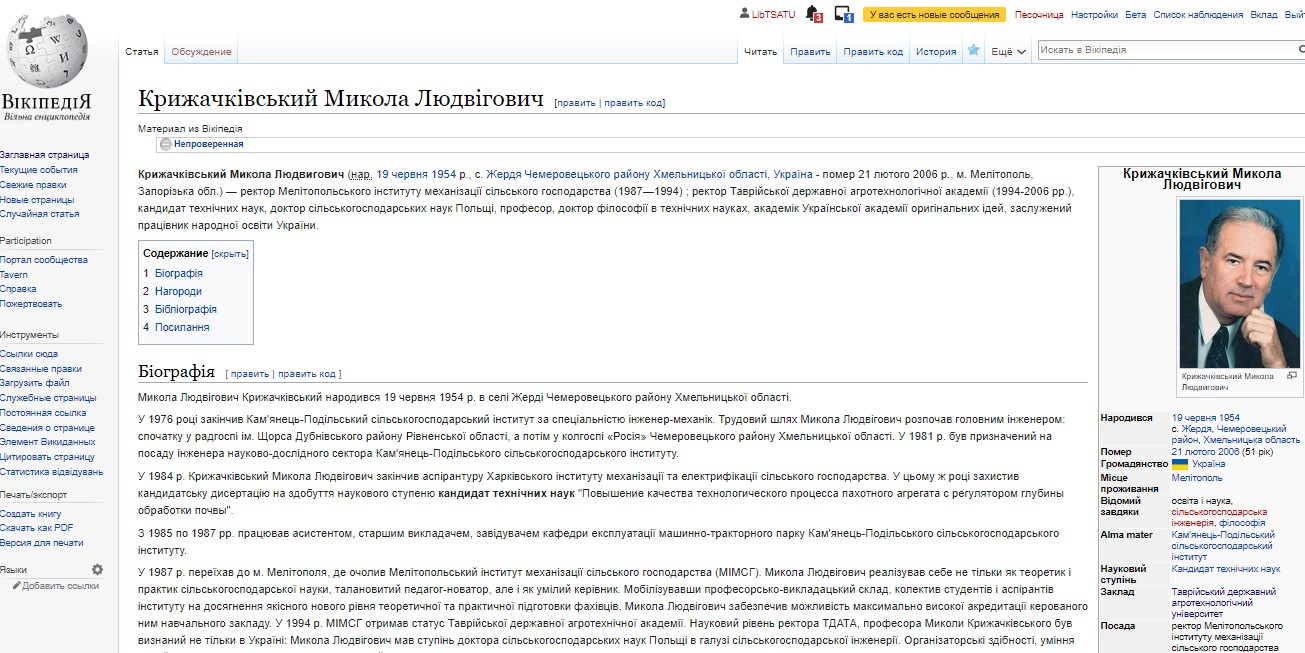Collapse contents with скрыть toggle
The image size is (1305, 653).
(230, 254)
